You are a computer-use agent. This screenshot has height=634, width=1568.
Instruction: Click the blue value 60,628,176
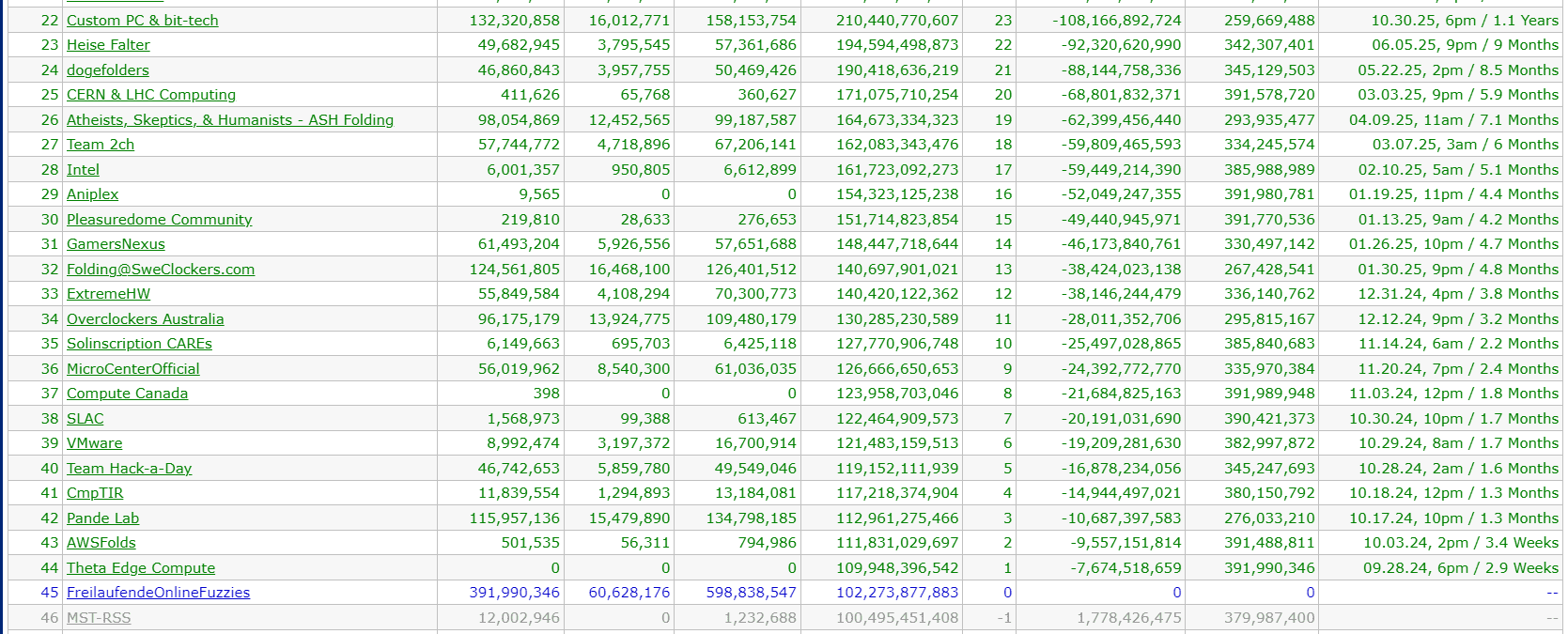point(629,593)
